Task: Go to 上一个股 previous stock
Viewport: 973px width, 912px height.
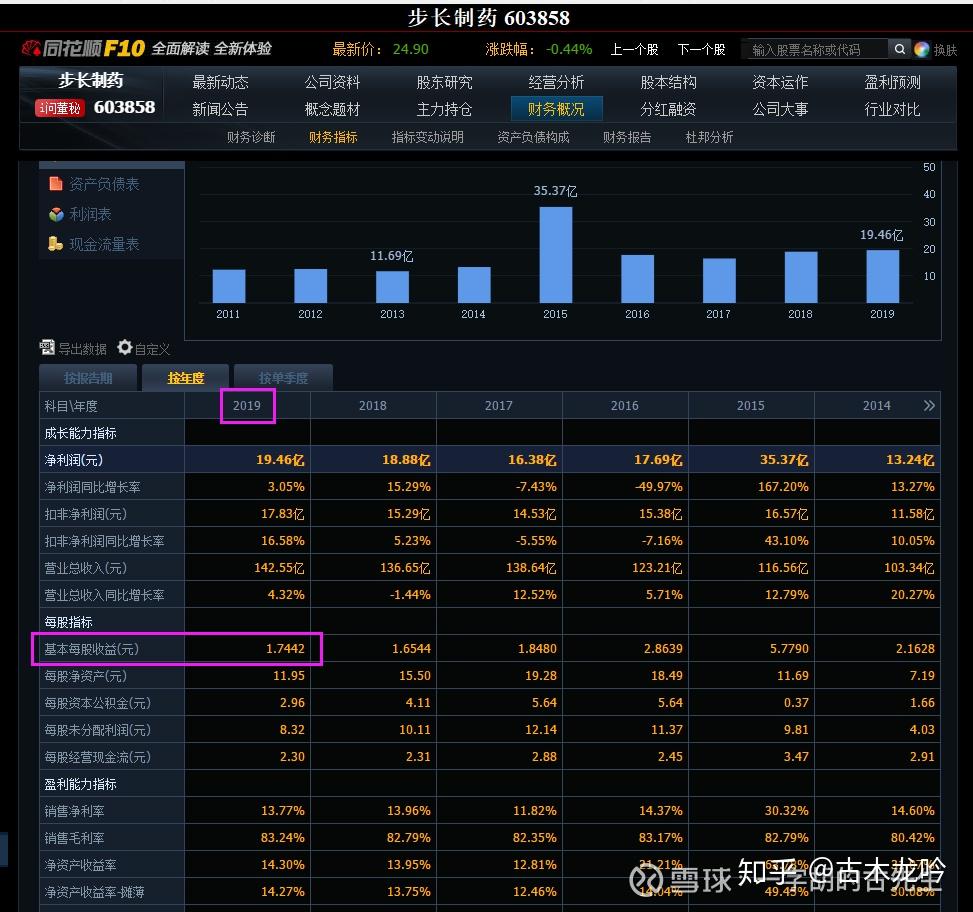Action: coord(634,50)
